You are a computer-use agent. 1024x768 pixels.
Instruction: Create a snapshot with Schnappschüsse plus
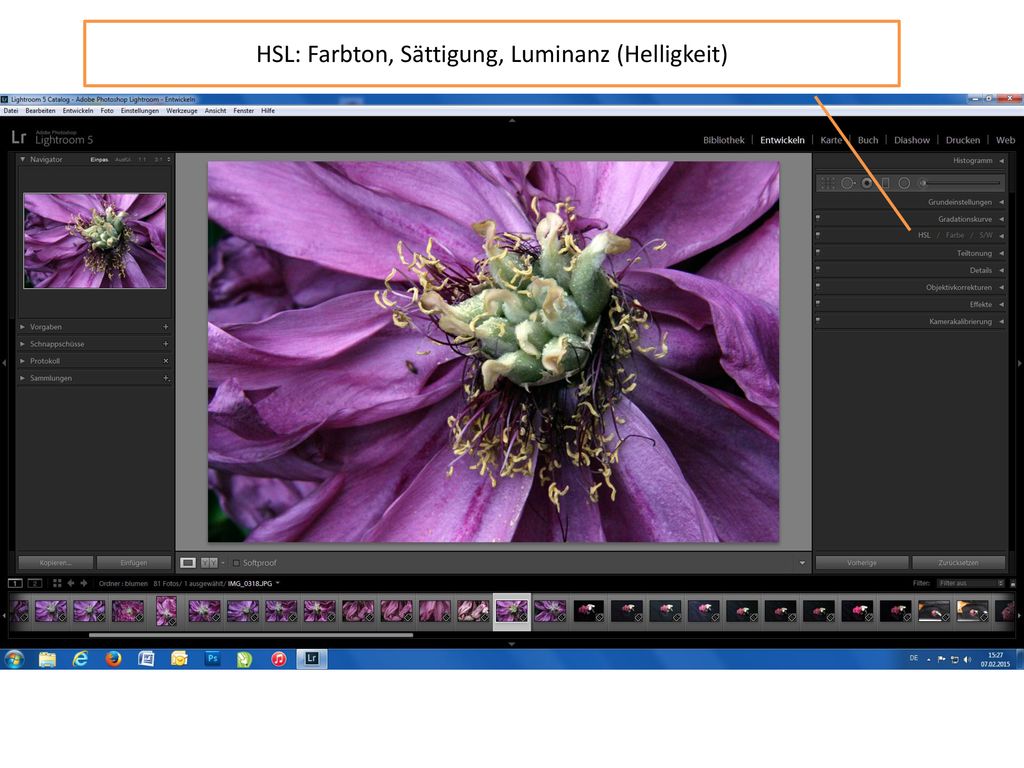pos(166,344)
